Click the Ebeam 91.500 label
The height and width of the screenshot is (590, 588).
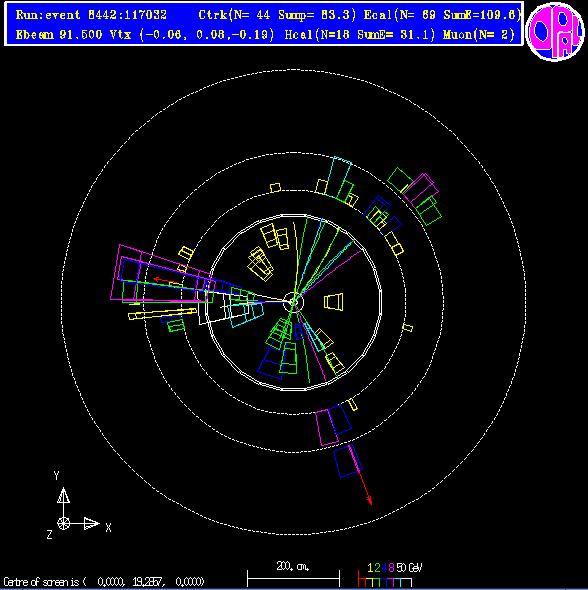click(x=59, y=35)
